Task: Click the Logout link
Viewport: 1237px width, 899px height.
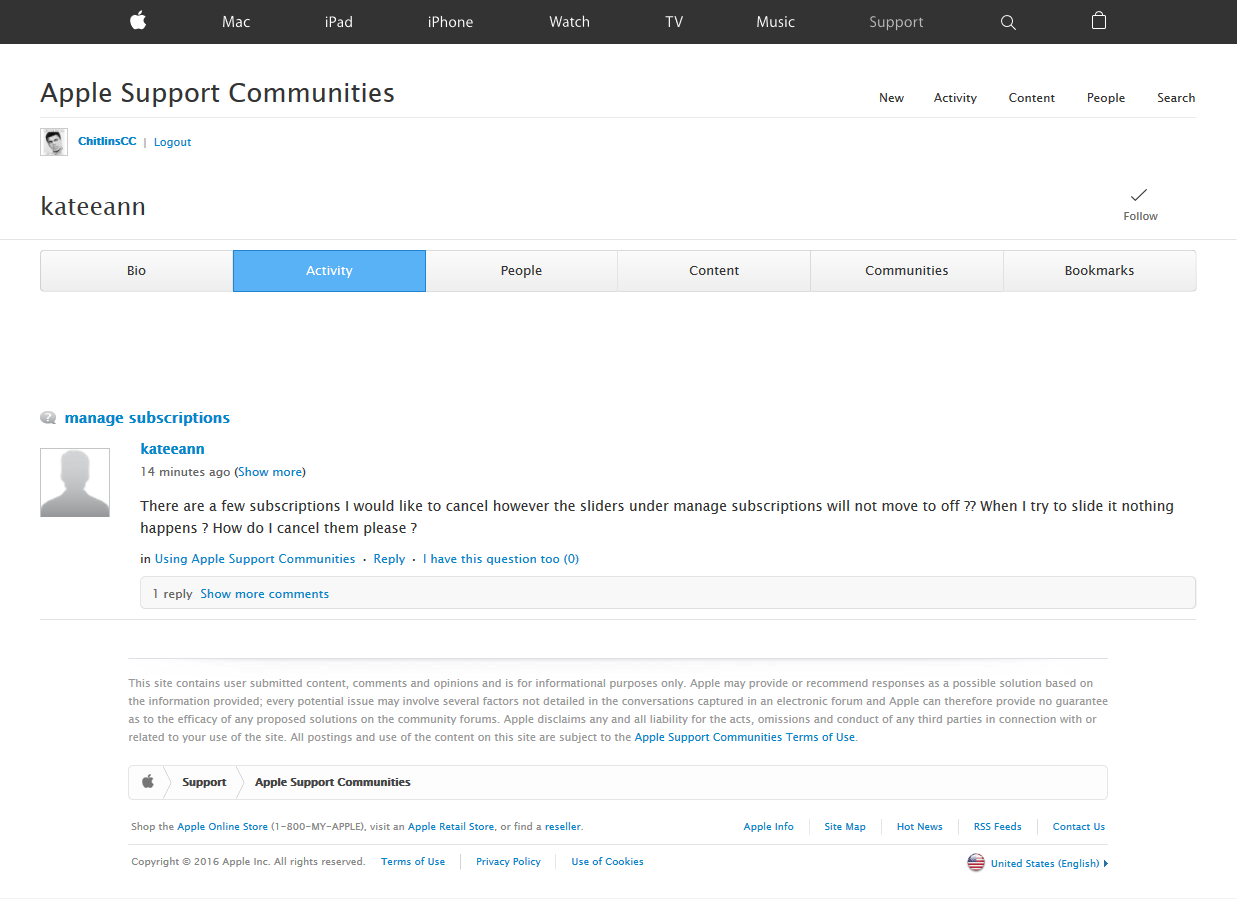Action: tap(172, 142)
